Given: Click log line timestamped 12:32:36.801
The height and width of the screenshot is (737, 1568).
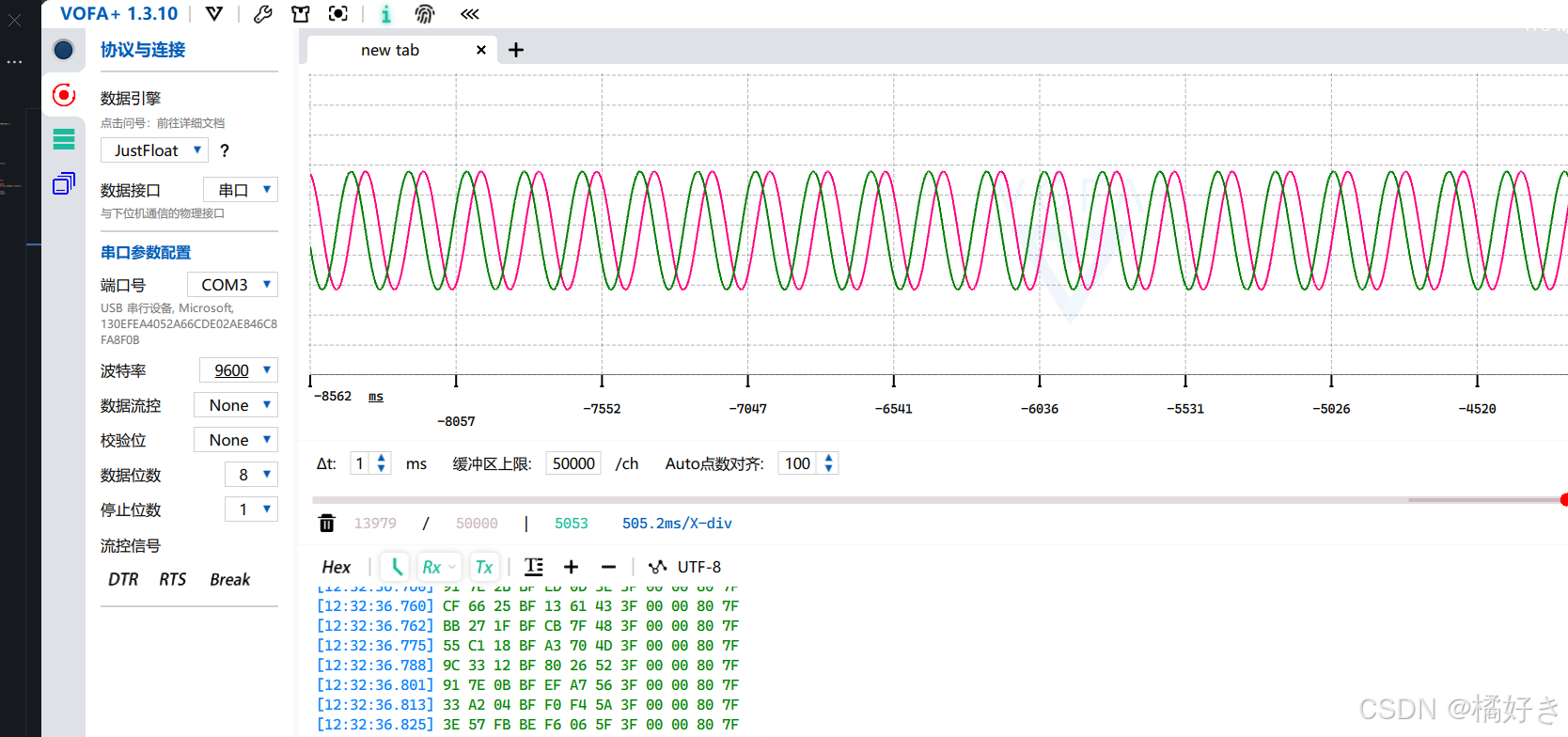Looking at the screenshot, I should [x=527, y=685].
